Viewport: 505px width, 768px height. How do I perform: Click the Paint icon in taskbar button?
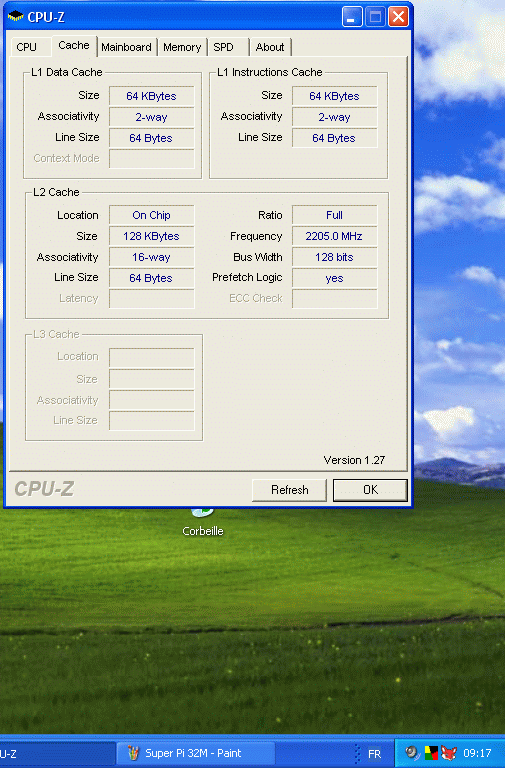point(133,753)
